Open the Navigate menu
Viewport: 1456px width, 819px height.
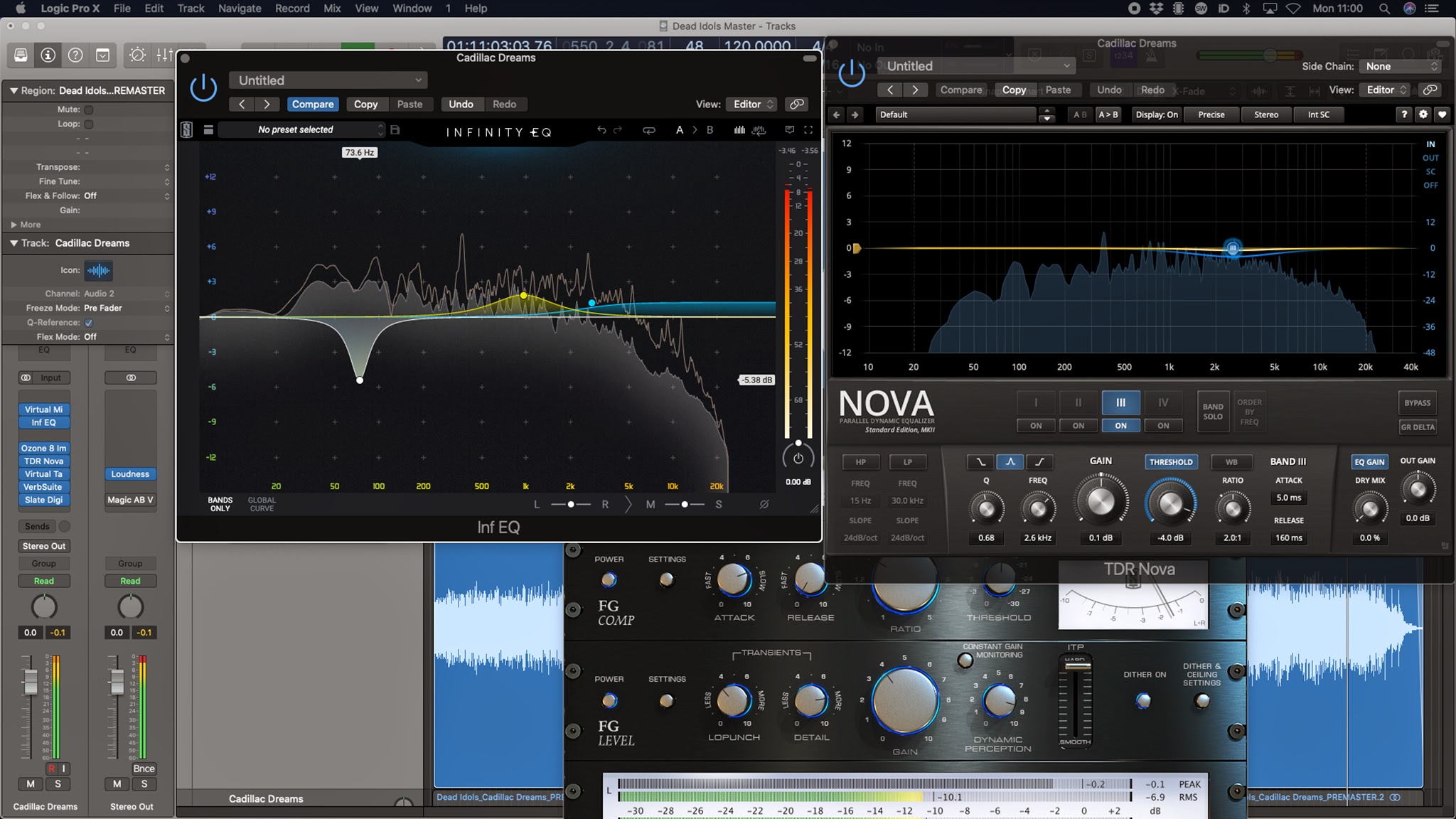[x=239, y=9]
